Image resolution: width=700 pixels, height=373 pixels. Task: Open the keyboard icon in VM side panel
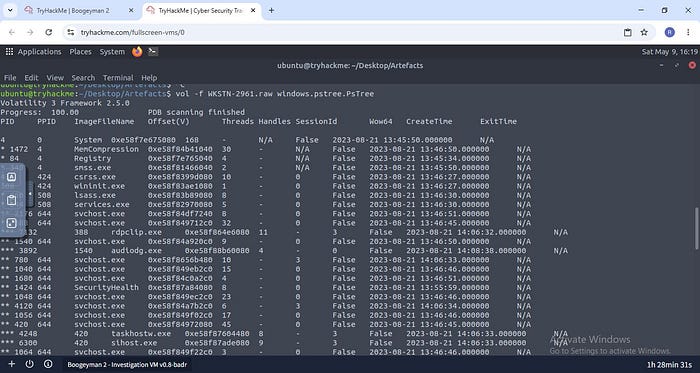pos(12,177)
